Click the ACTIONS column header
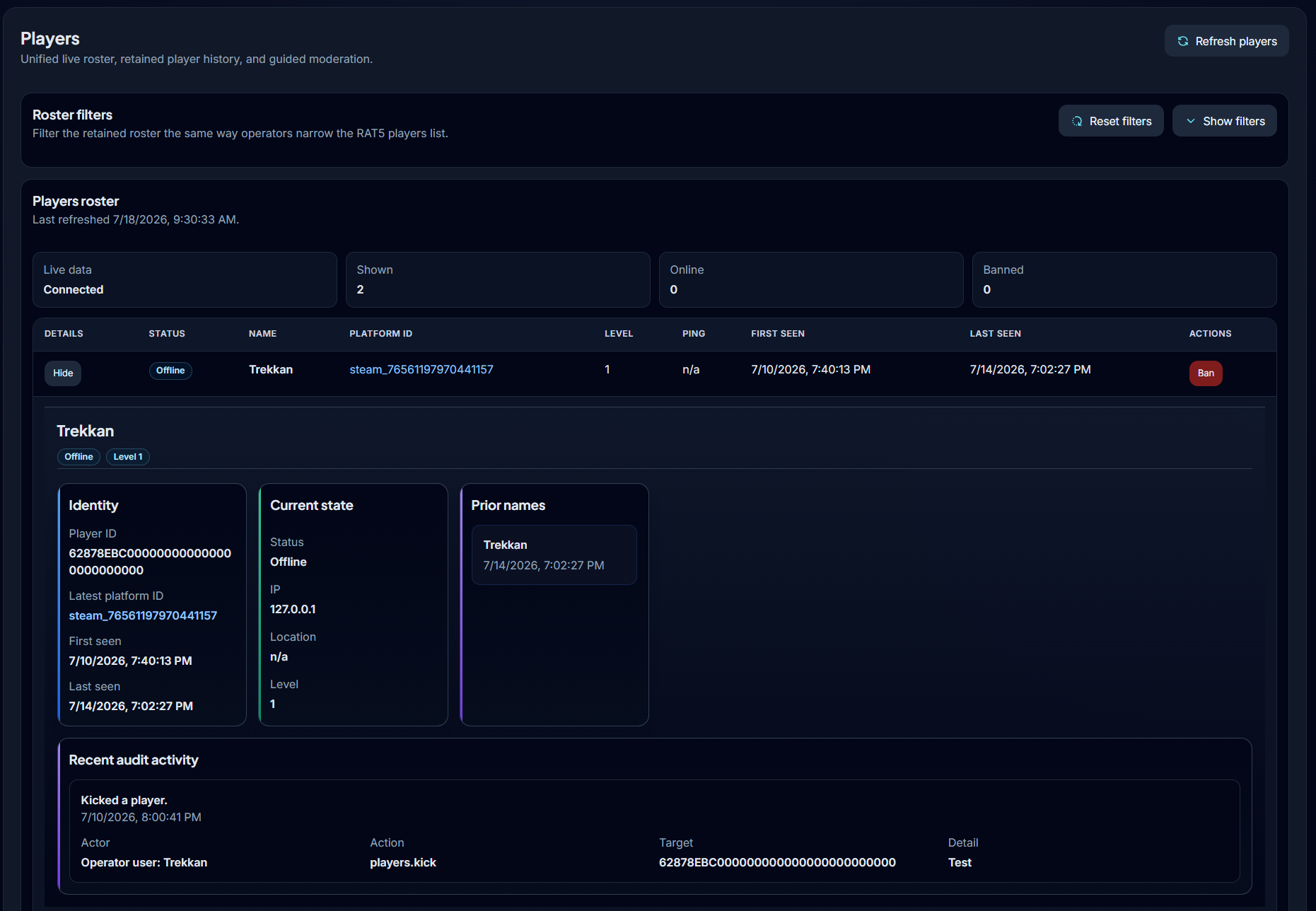 1210,333
